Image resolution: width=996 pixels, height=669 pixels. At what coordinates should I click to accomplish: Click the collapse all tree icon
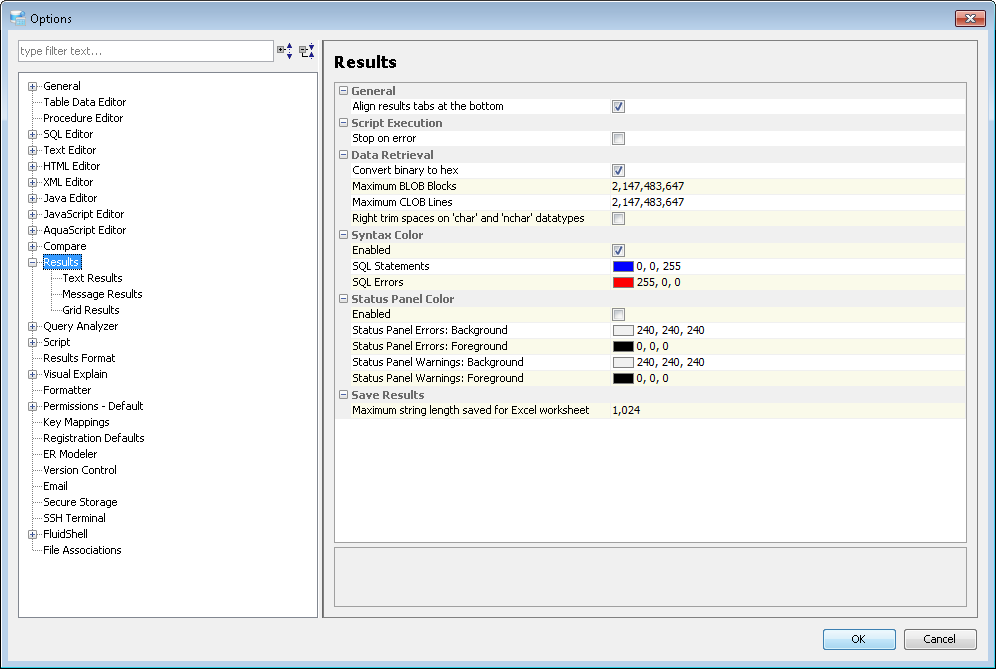coord(307,51)
